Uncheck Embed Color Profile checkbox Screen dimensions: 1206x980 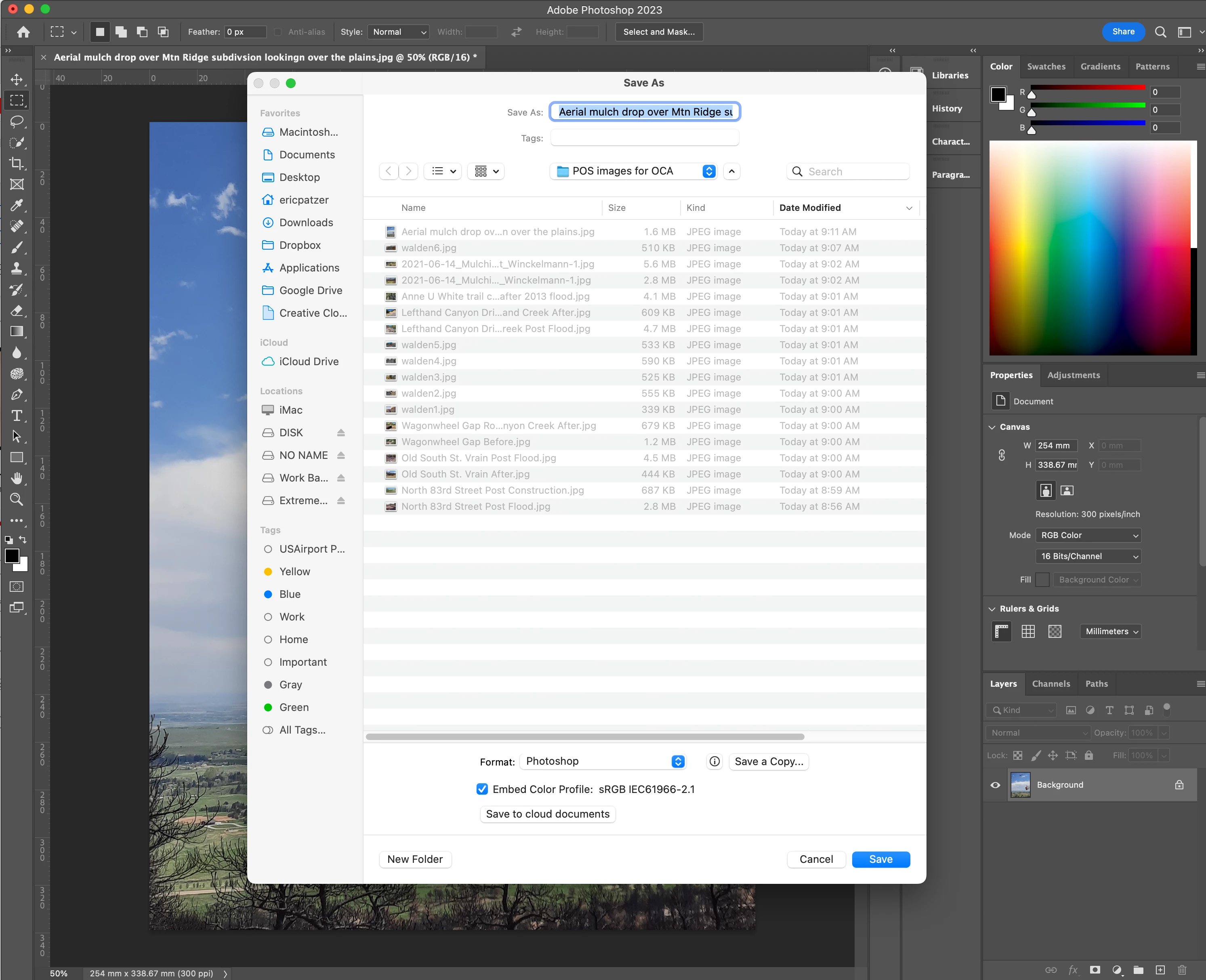482,789
